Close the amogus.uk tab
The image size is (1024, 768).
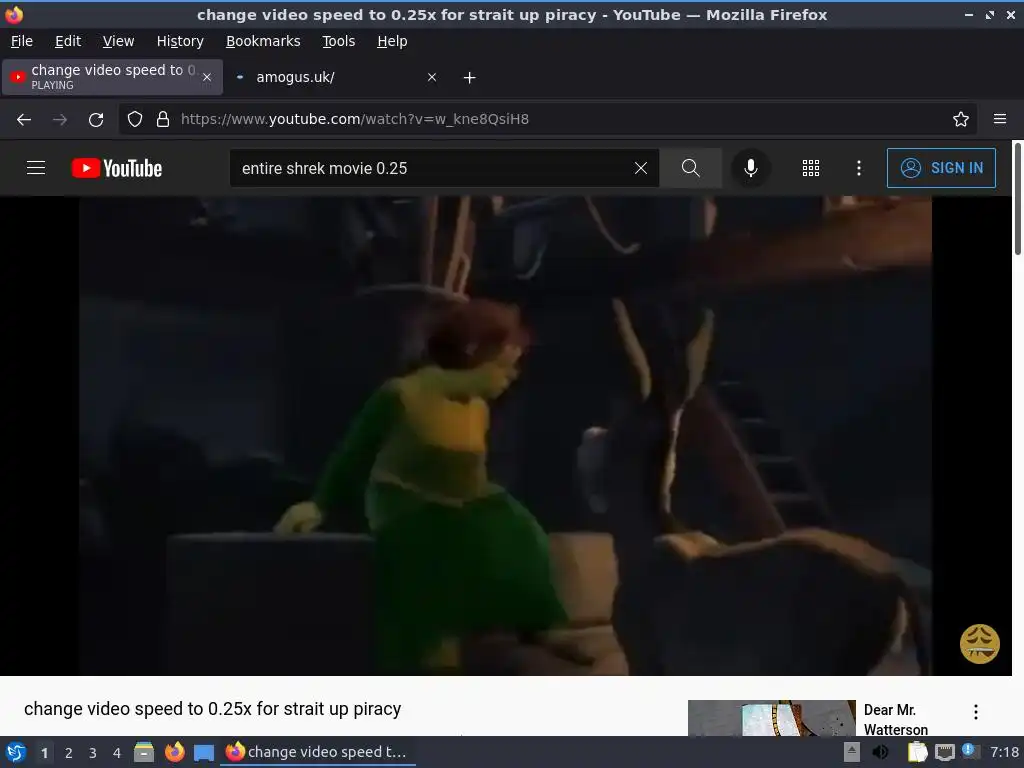tap(432, 77)
